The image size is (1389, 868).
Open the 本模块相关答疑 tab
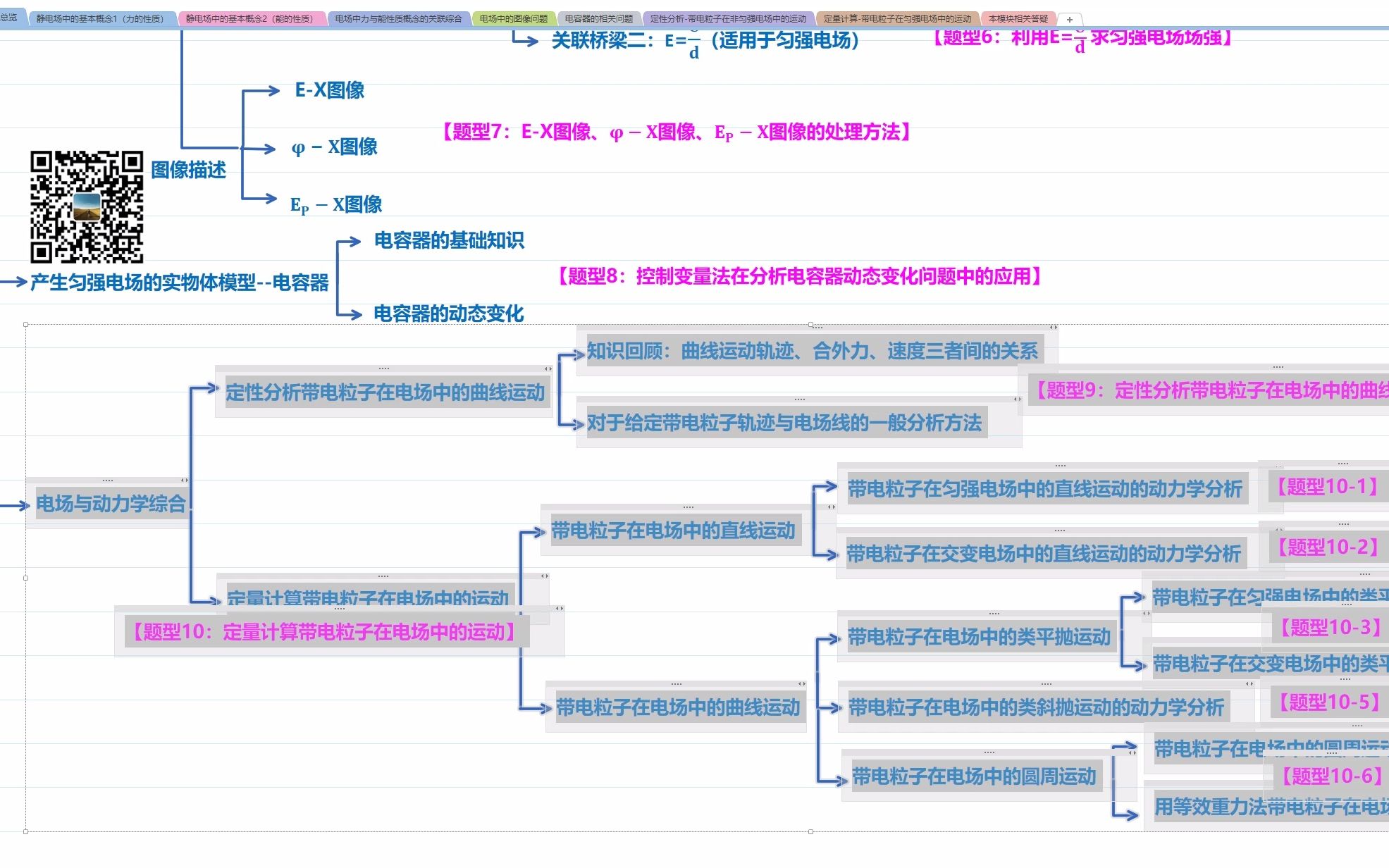click(1018, 19)
